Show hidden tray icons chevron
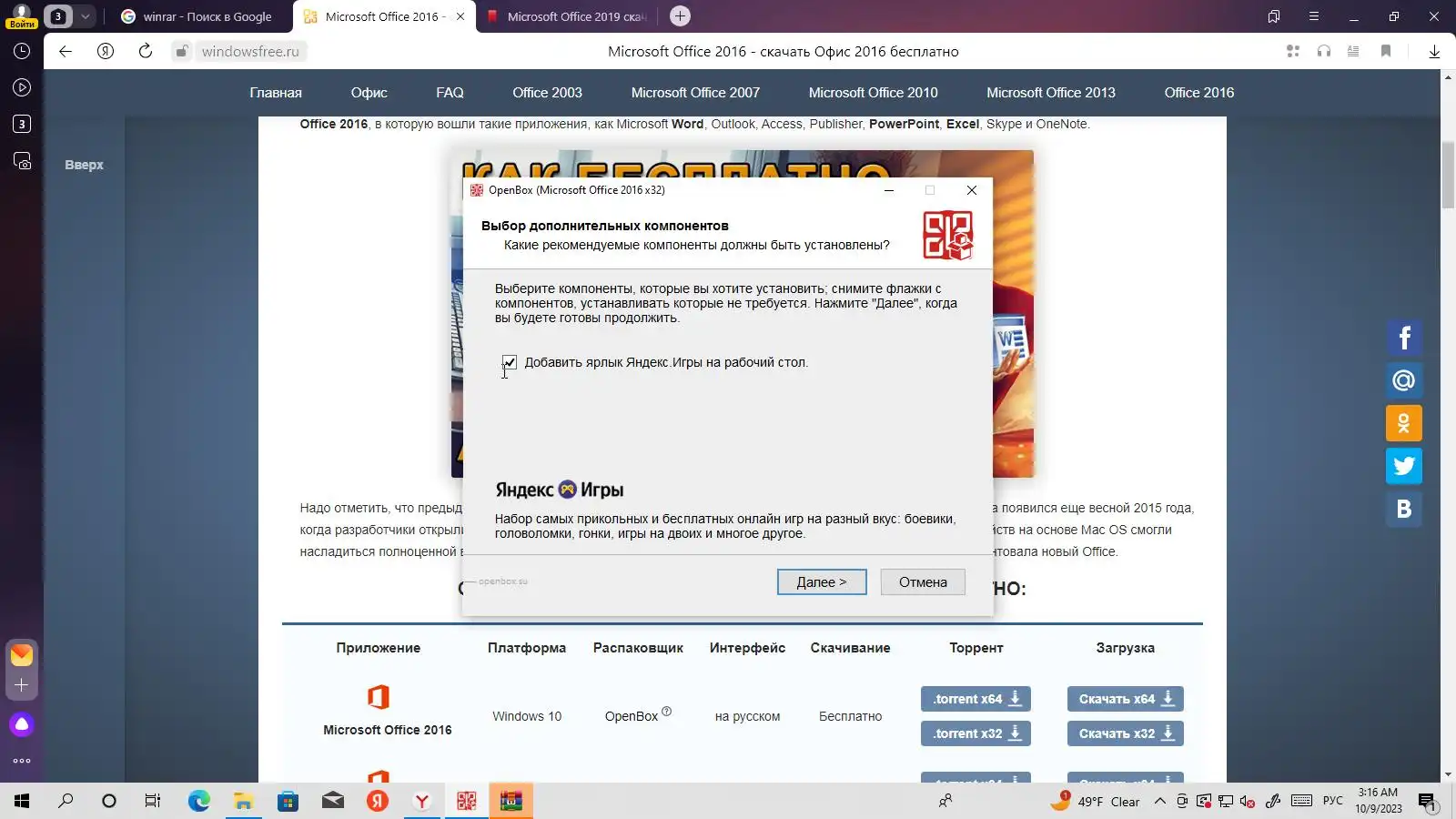This screenshot has height=819, width=1456. pyautogui.click(x=1159, y=801)
